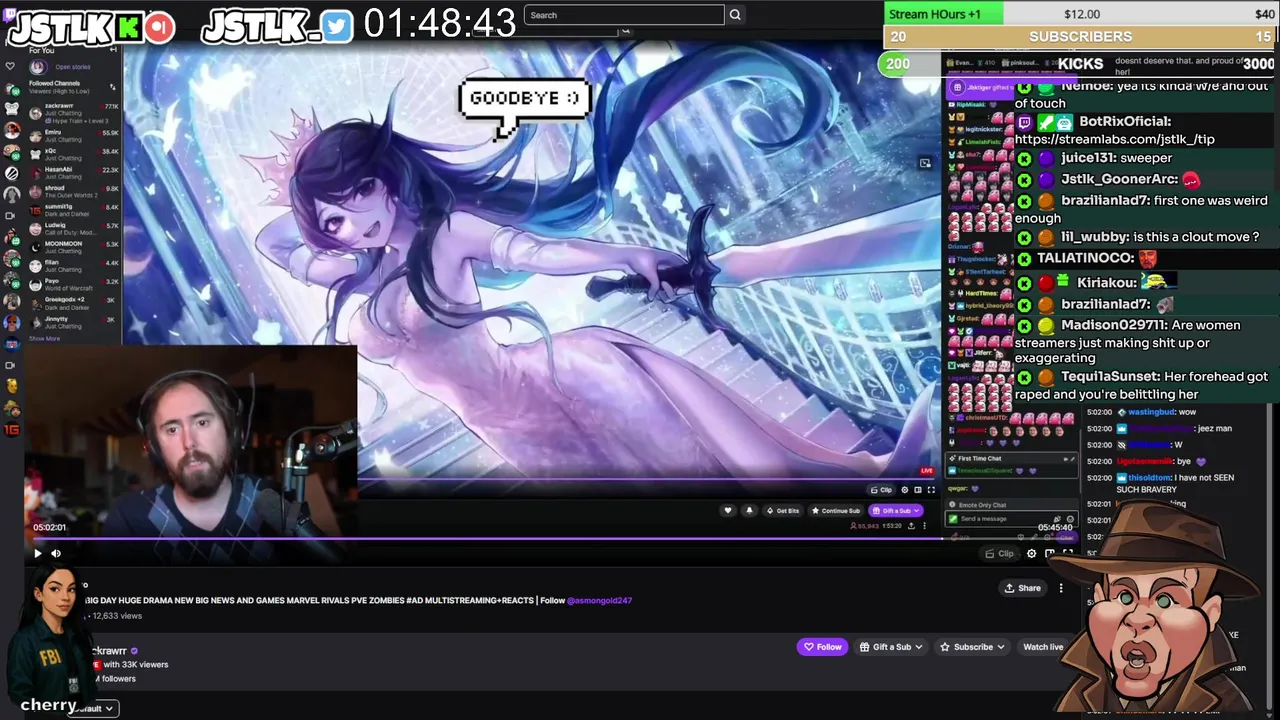The image size is (1280, 720).
Task: Click the Twitter bird icon in header
Action: click(x=338, y=27)
